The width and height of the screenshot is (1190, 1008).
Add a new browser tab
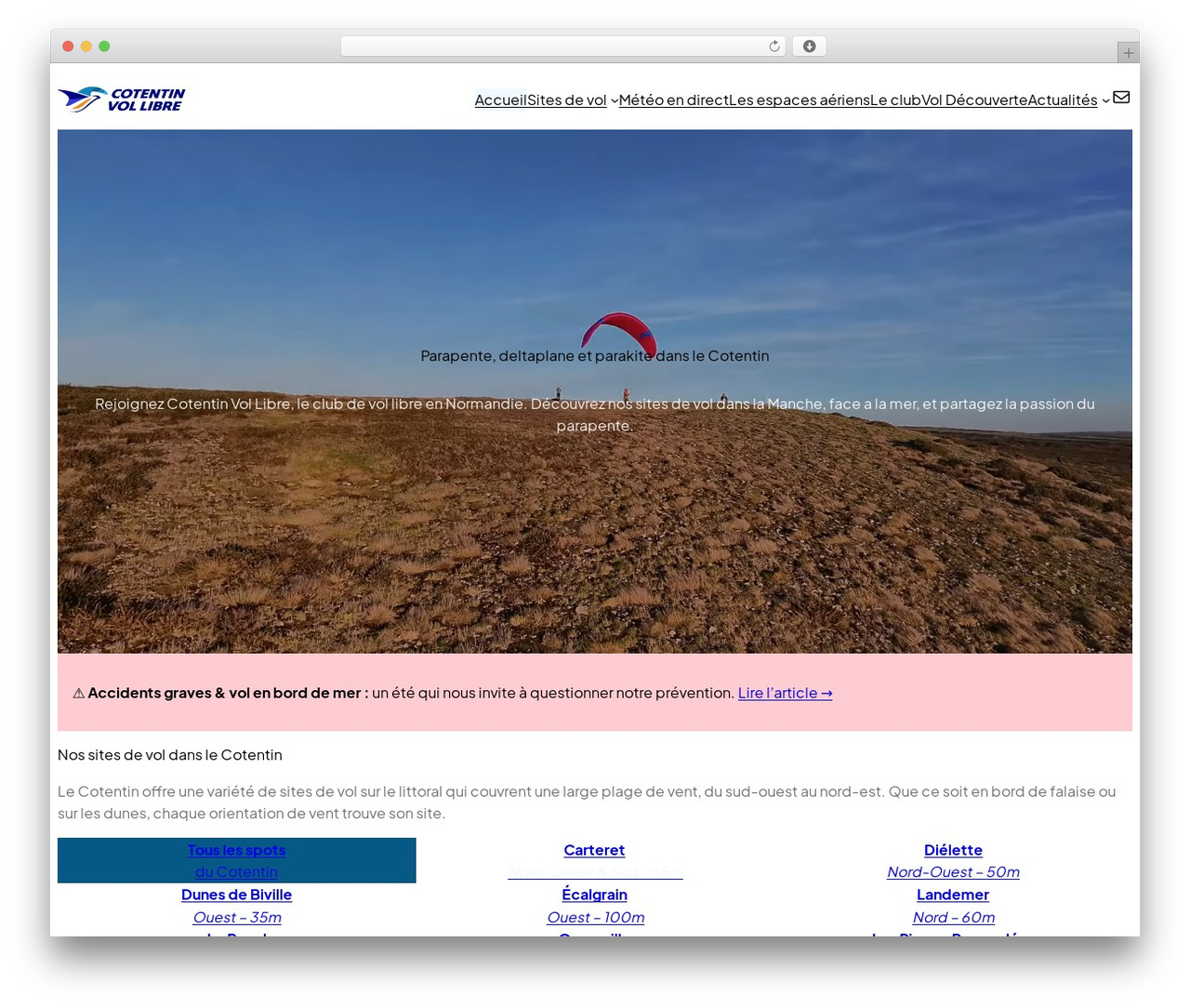1128,53
